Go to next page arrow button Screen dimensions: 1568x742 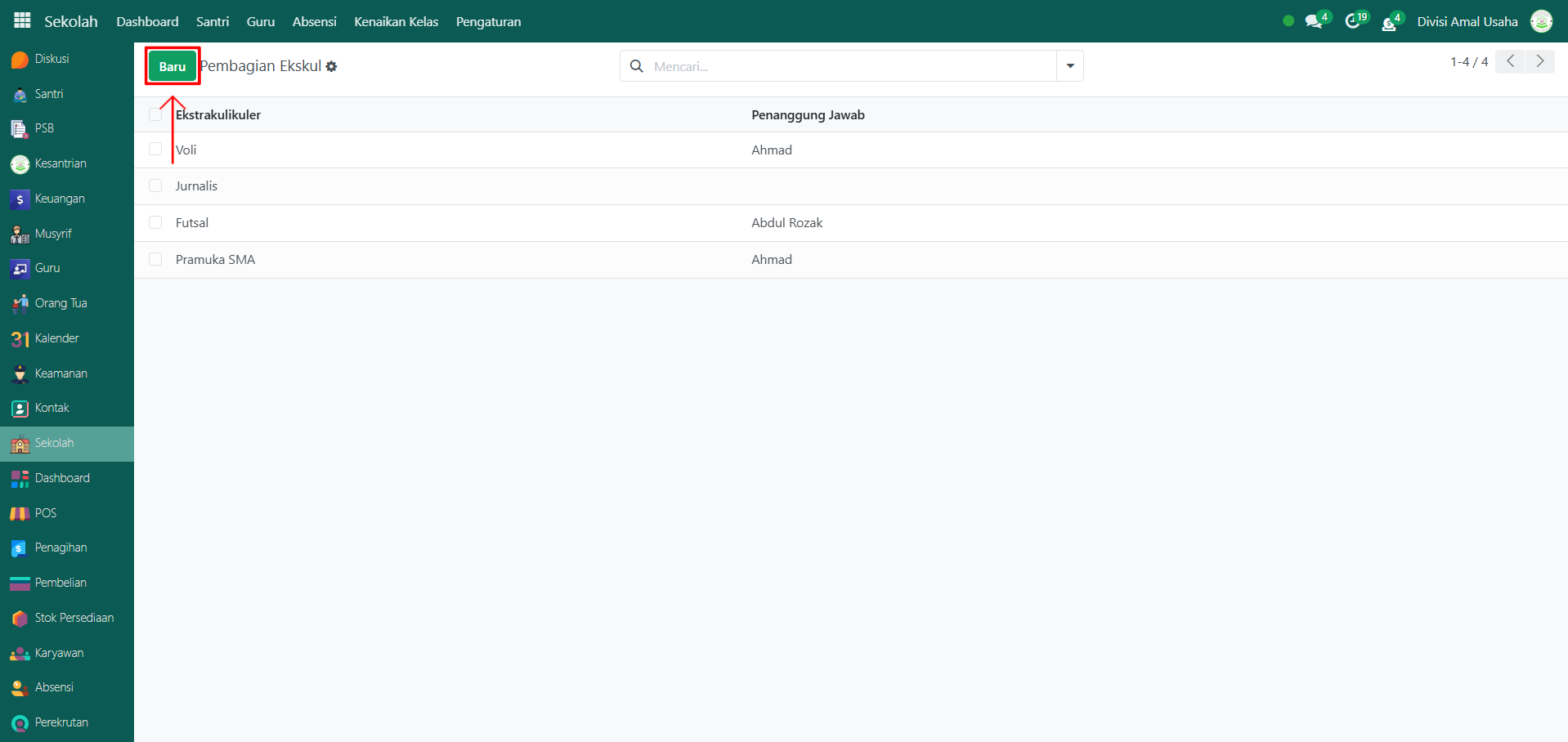1540,61
